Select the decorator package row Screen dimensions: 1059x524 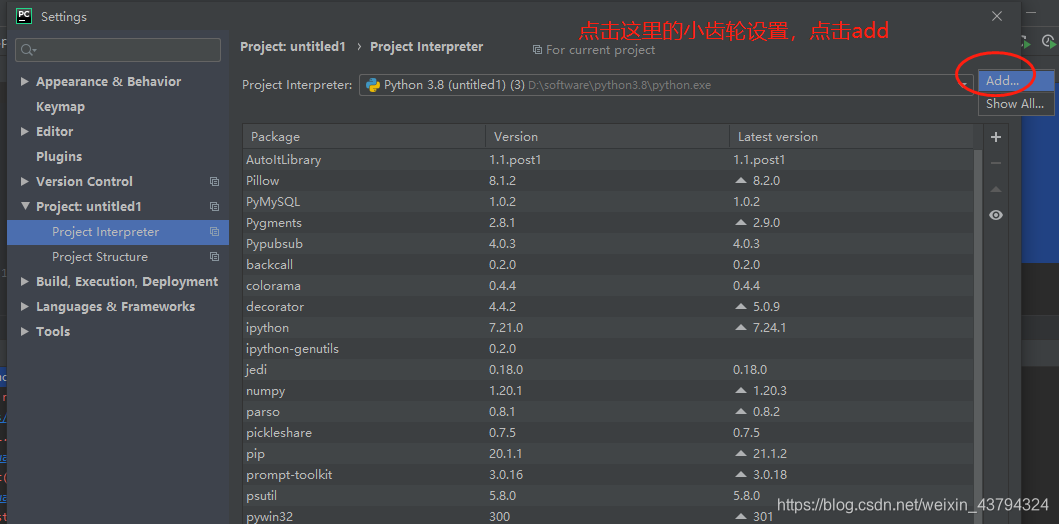tap(608, 307)
